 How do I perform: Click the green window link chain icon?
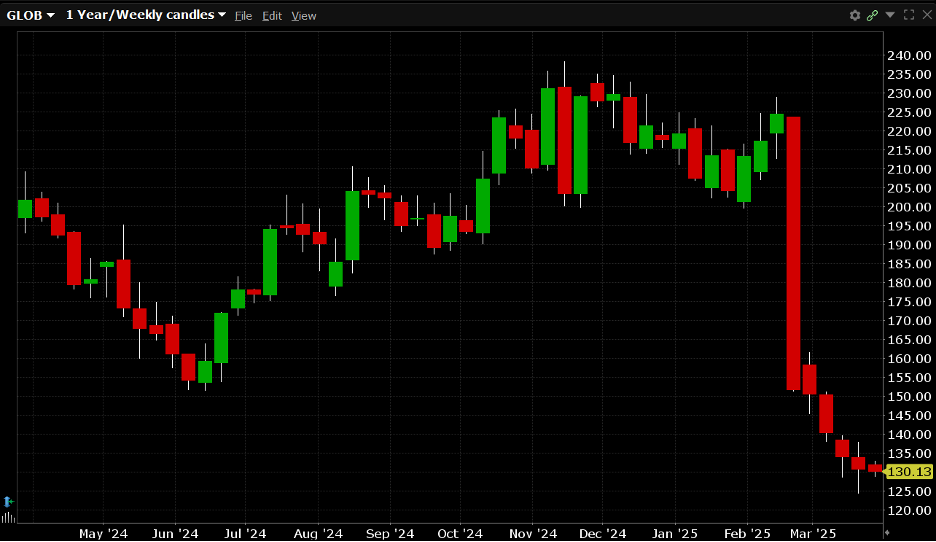point(872,15)
